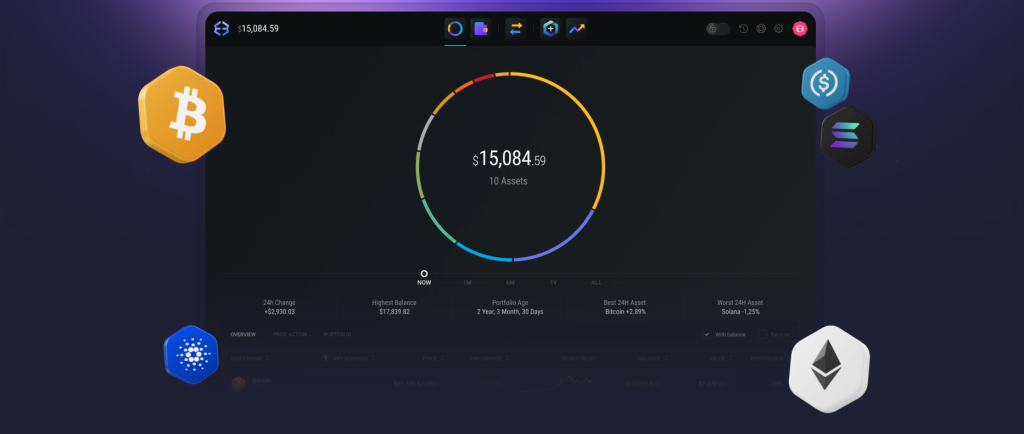Click Best 24H Asset Bitcoin +2.89%

point(626,307)
